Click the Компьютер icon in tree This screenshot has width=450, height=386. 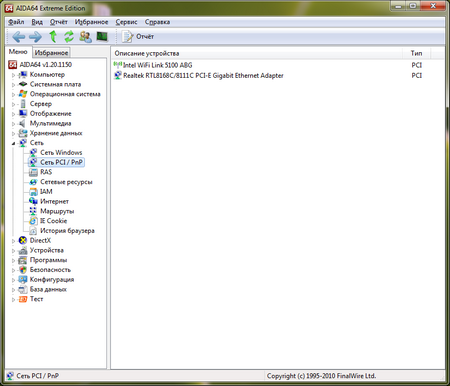click(23, 74)
